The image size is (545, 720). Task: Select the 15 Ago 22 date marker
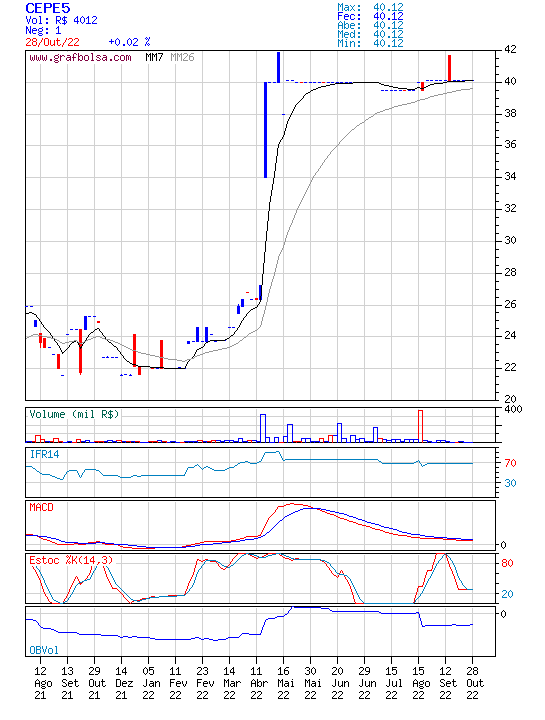[x=418, y=683]
